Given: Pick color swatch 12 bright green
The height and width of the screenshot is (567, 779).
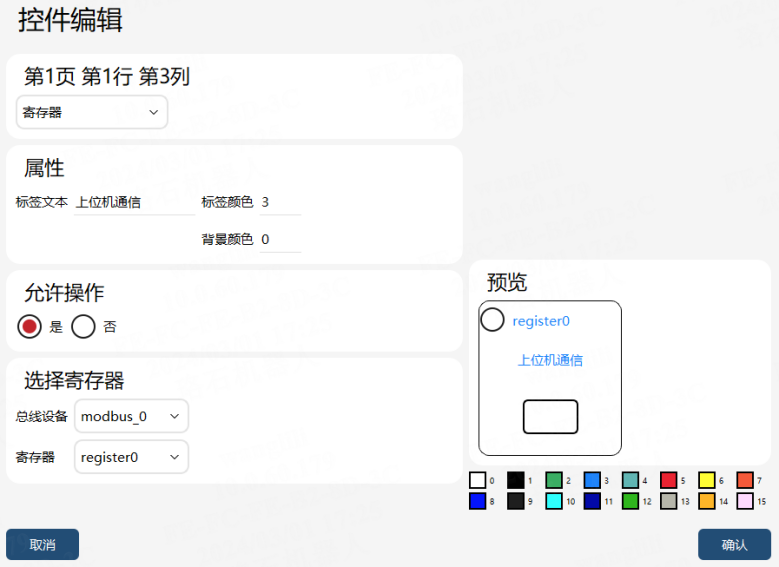Looking at the screenshot, I should coord(630,501).
